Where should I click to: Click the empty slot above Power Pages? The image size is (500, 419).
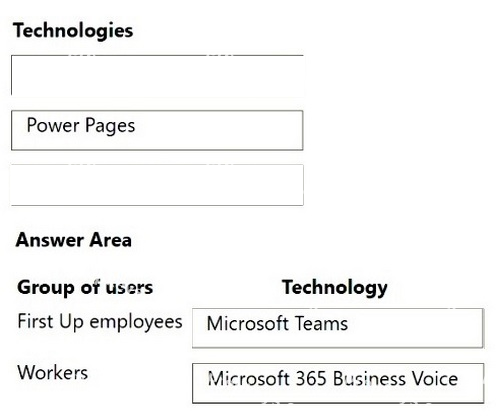pos(157,76)
